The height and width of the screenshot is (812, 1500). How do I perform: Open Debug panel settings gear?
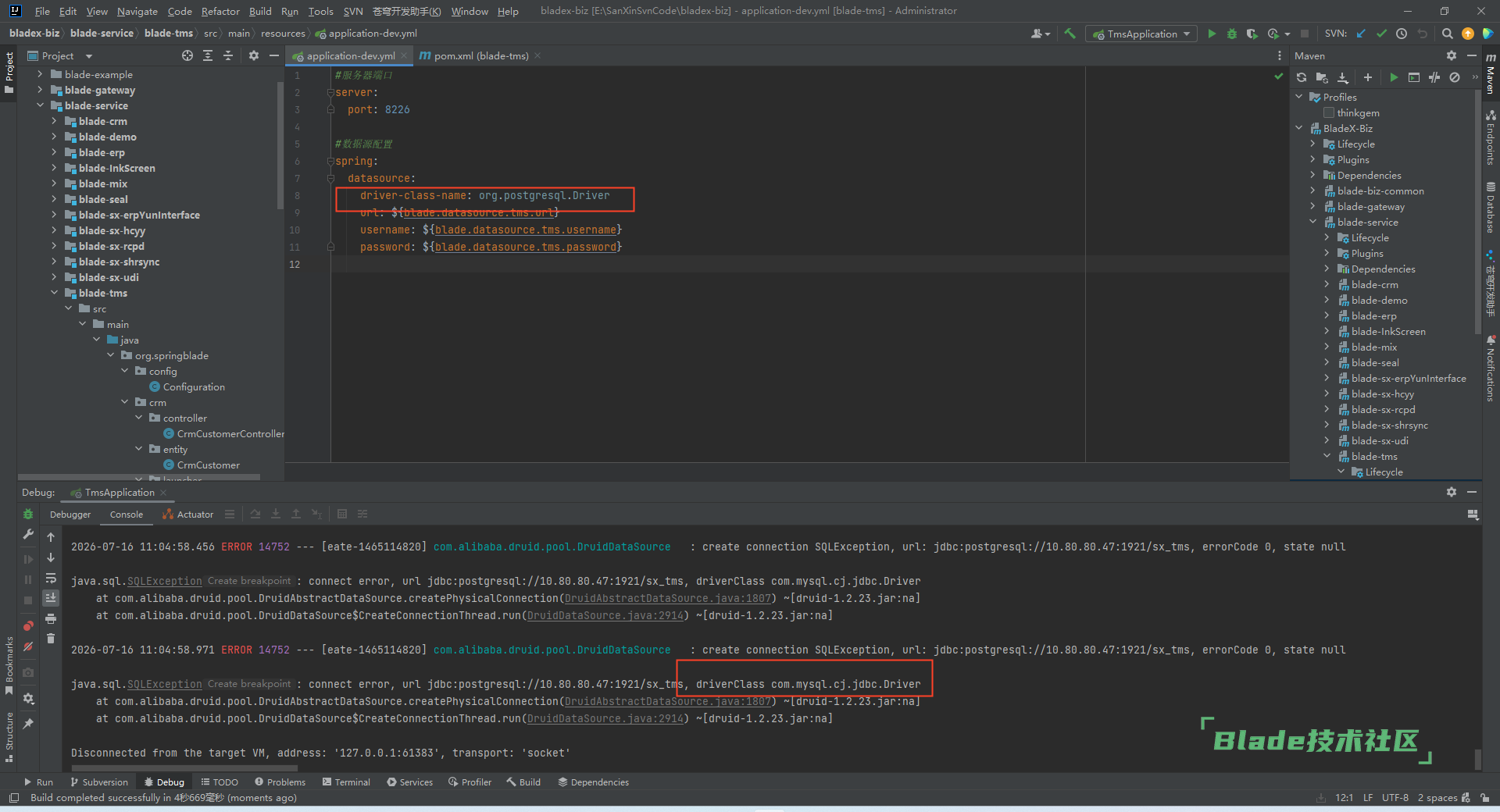[x=1452, y=492]
